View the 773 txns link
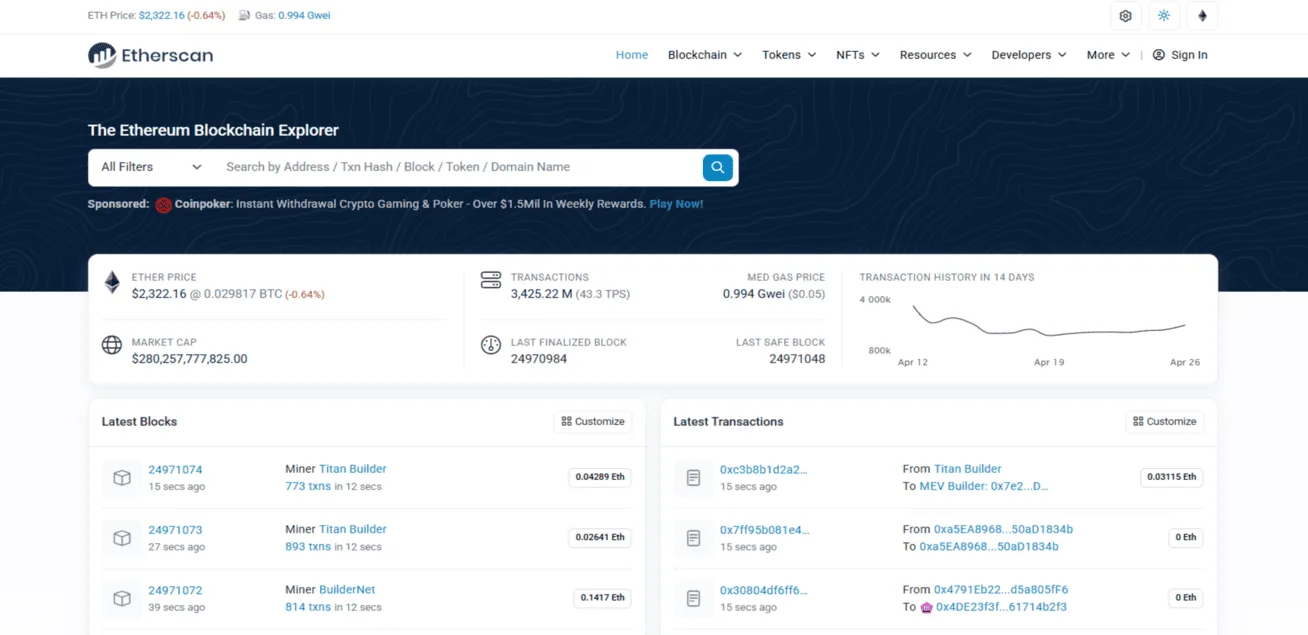The image size is (1308, 635). pyautogui.click(x=308, y=487)
